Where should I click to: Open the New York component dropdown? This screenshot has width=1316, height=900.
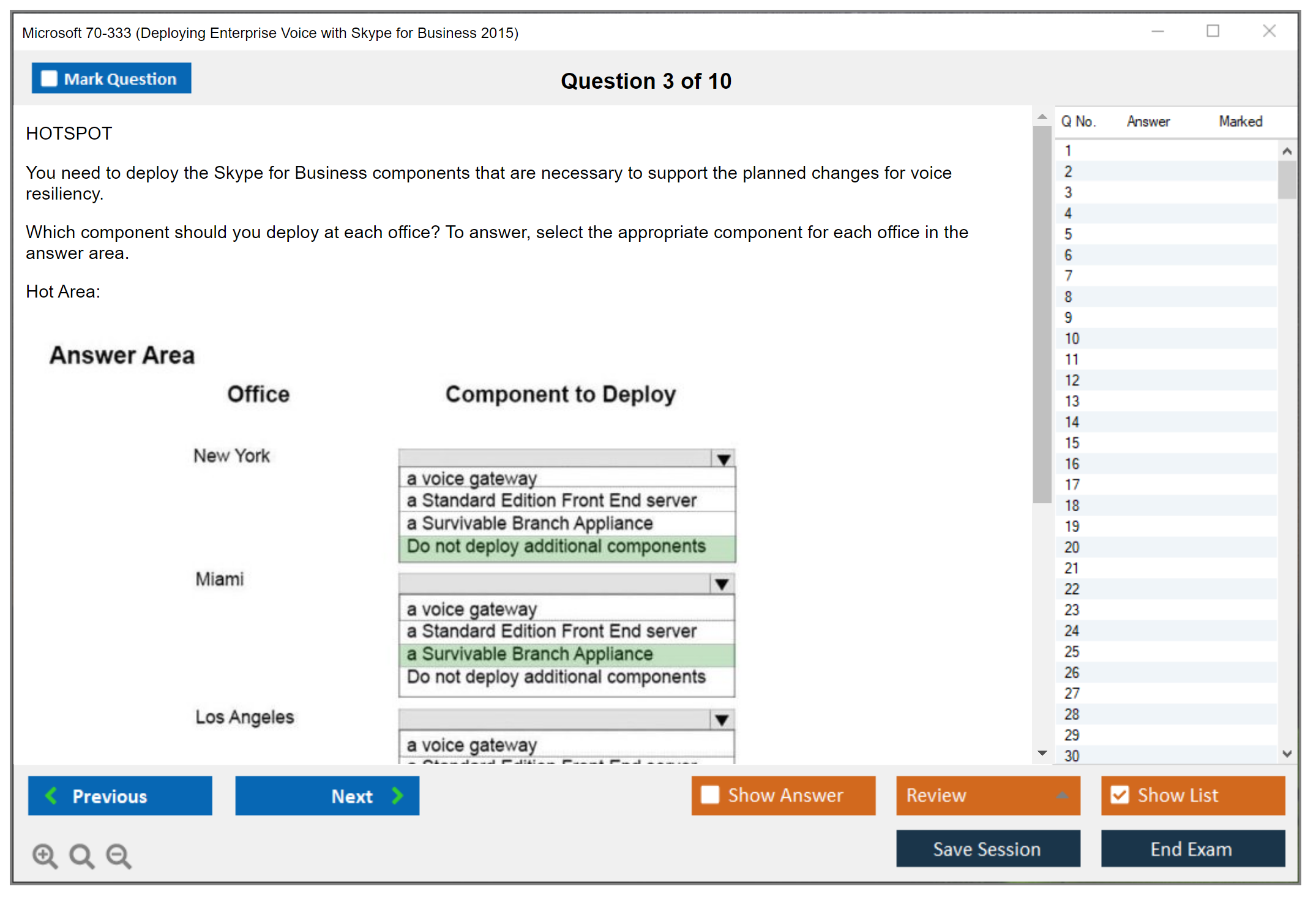[x=723, y=459]
